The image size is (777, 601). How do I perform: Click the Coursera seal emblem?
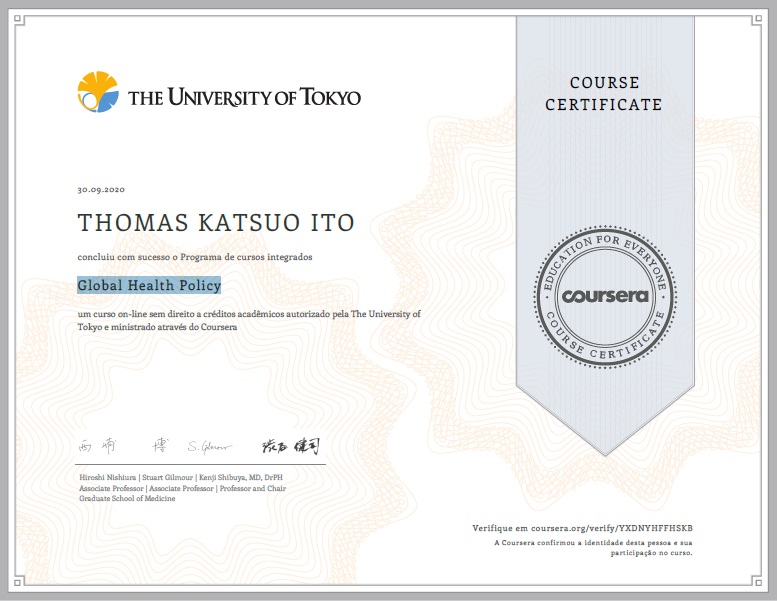(x=605, y=297)
